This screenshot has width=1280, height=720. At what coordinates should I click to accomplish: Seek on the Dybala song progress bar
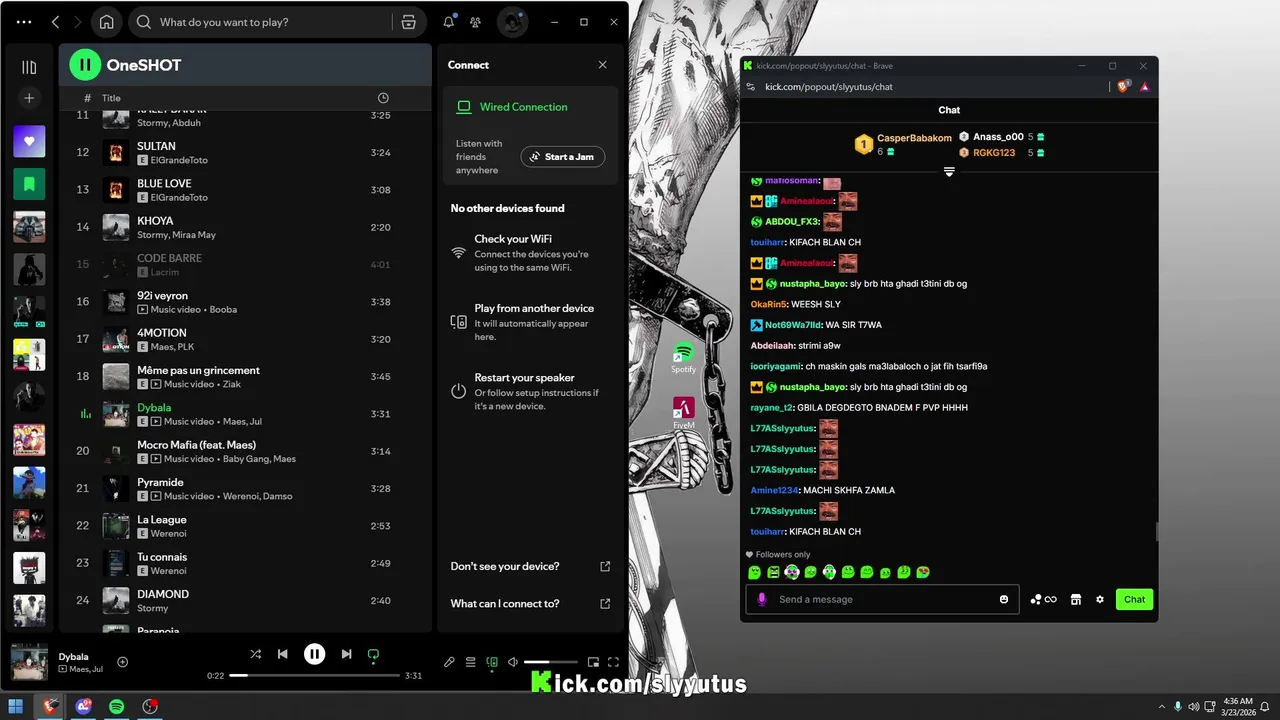(314, 676)
